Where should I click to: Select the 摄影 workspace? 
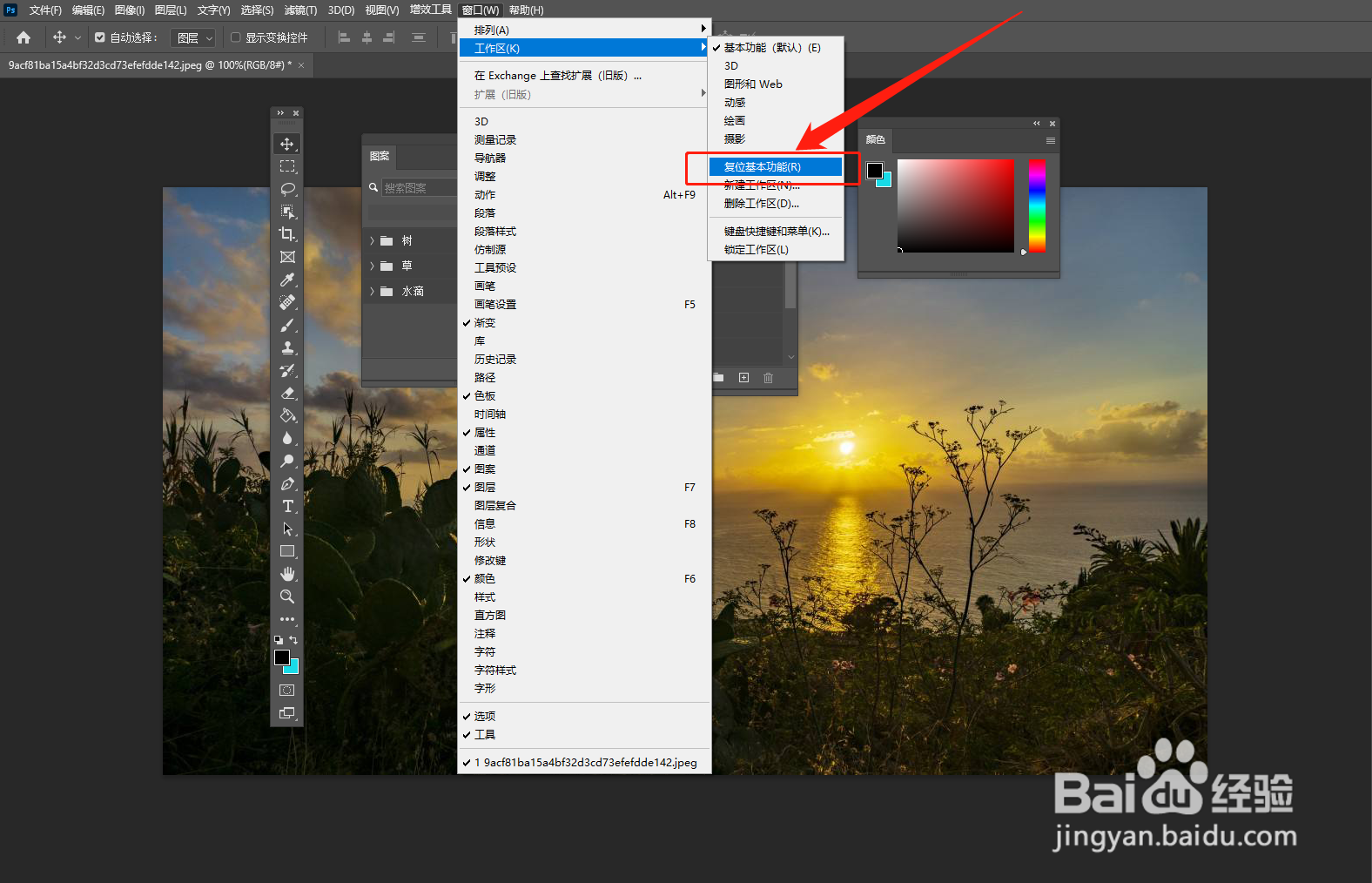(x=776, y=139)
